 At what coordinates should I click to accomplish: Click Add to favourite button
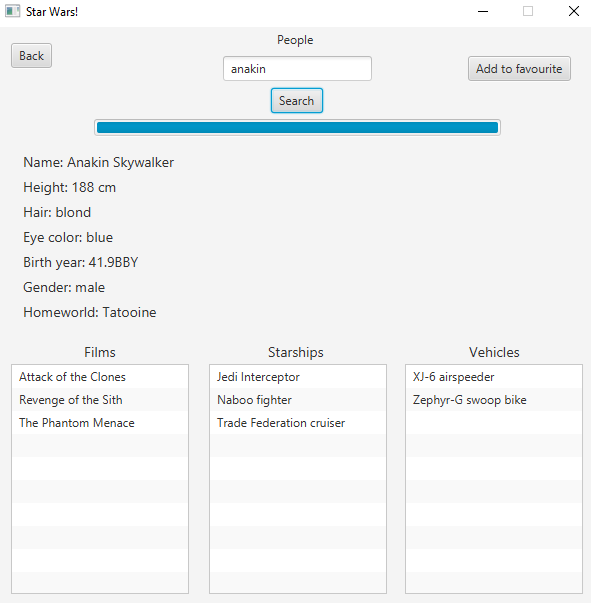[x=519, y=69]
